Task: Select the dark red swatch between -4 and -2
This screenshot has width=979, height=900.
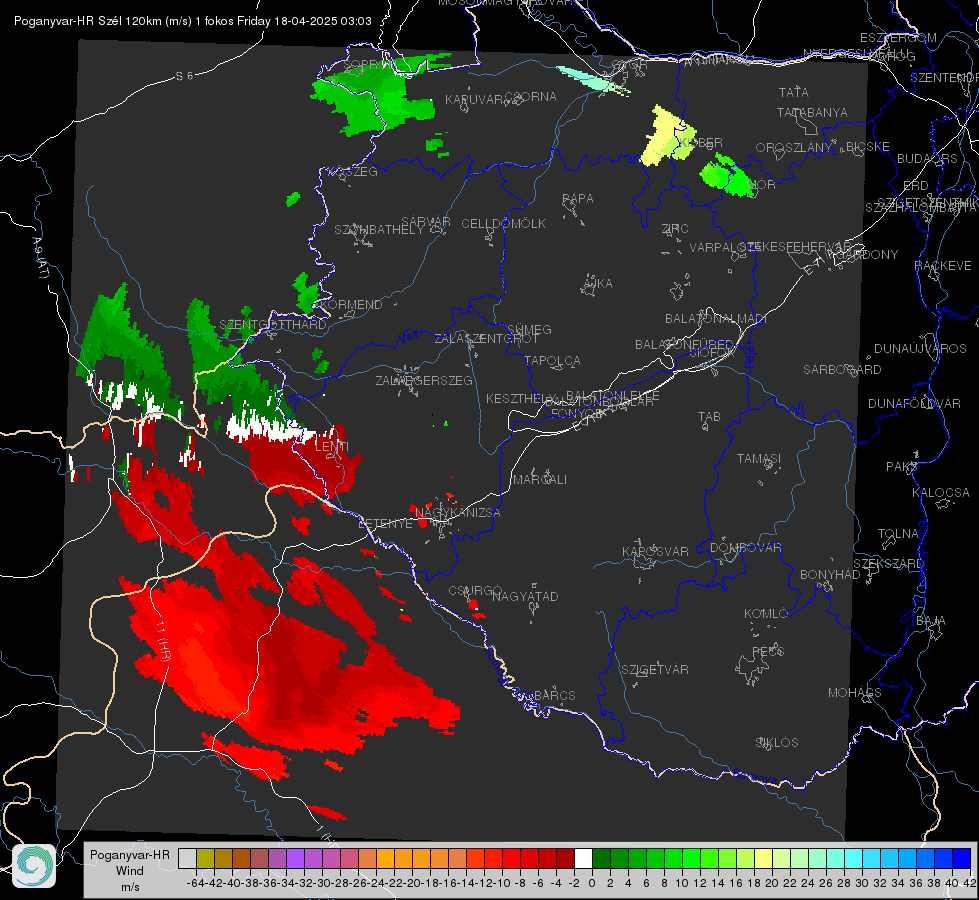Action: click(565, 858)
